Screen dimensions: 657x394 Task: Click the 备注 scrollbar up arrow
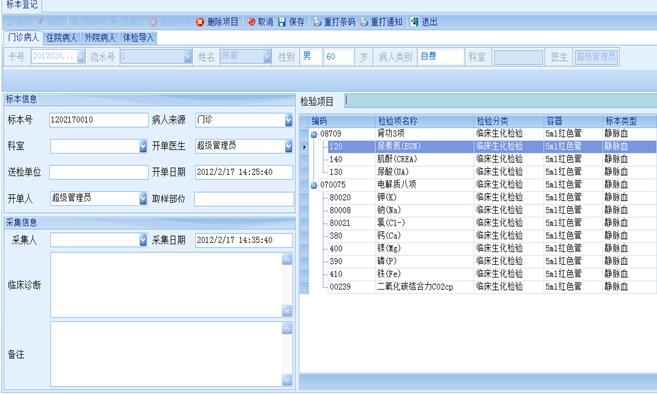(287, 329)
